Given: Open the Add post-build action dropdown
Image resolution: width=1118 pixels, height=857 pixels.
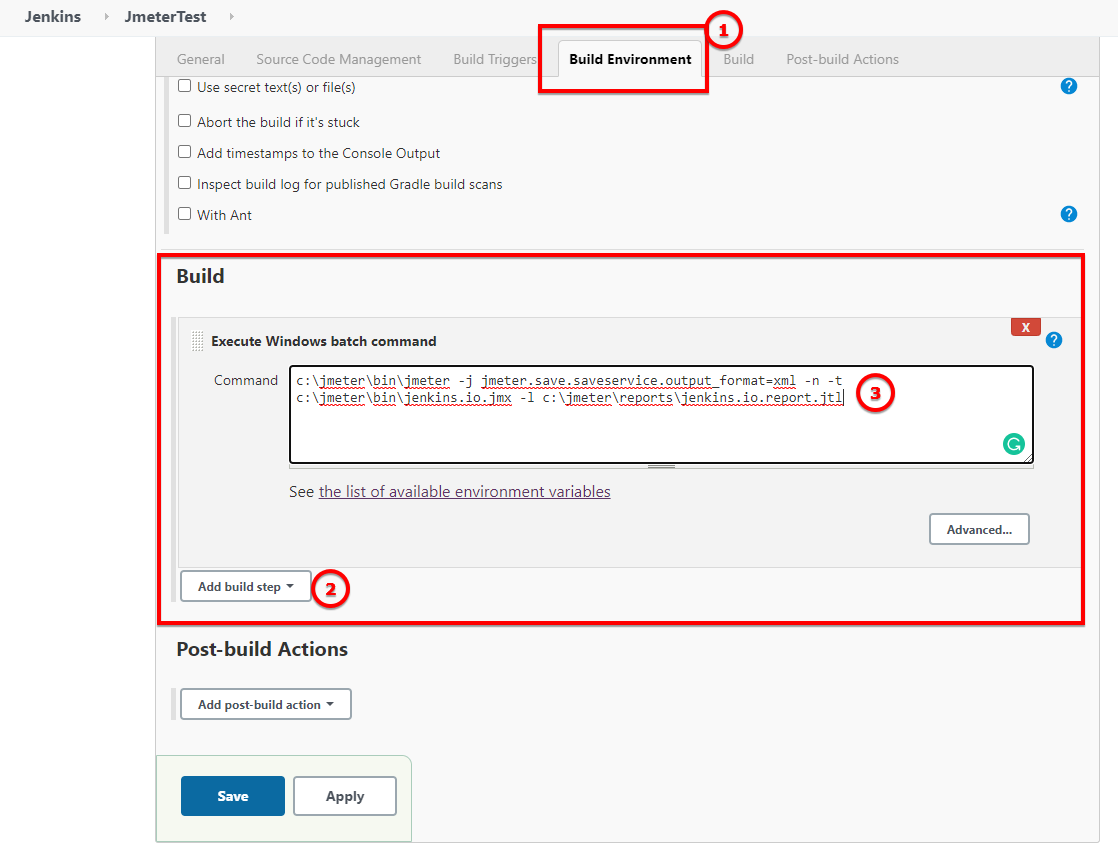Looking at the screenshot, I should (x=265, y=704).
